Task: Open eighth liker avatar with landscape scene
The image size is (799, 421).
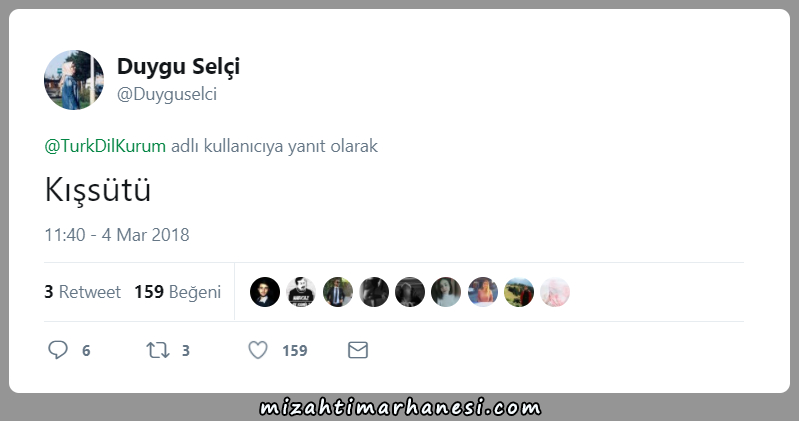Action: click(x=519, y=292)
